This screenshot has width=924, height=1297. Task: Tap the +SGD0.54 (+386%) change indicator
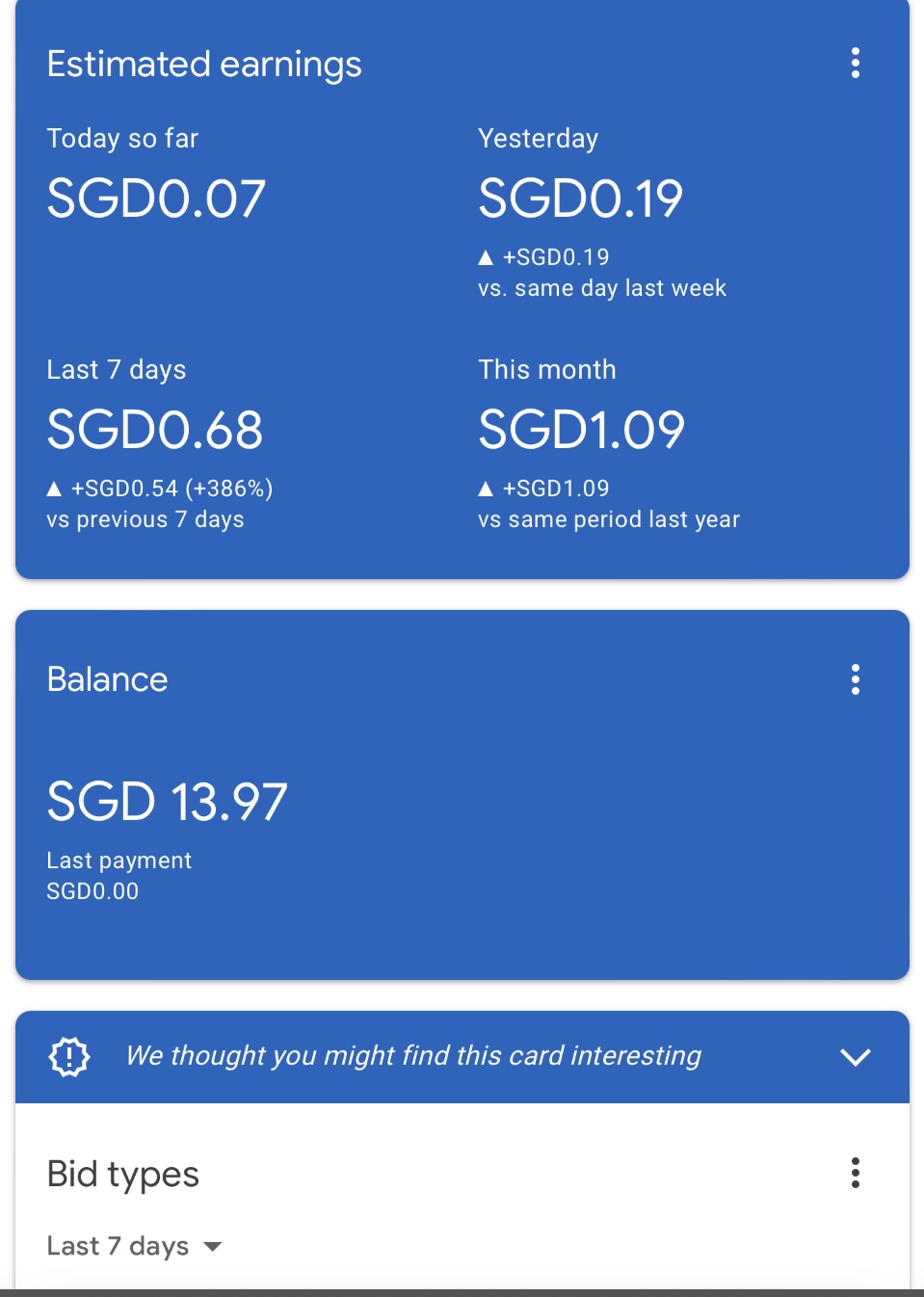coord(172,489)
